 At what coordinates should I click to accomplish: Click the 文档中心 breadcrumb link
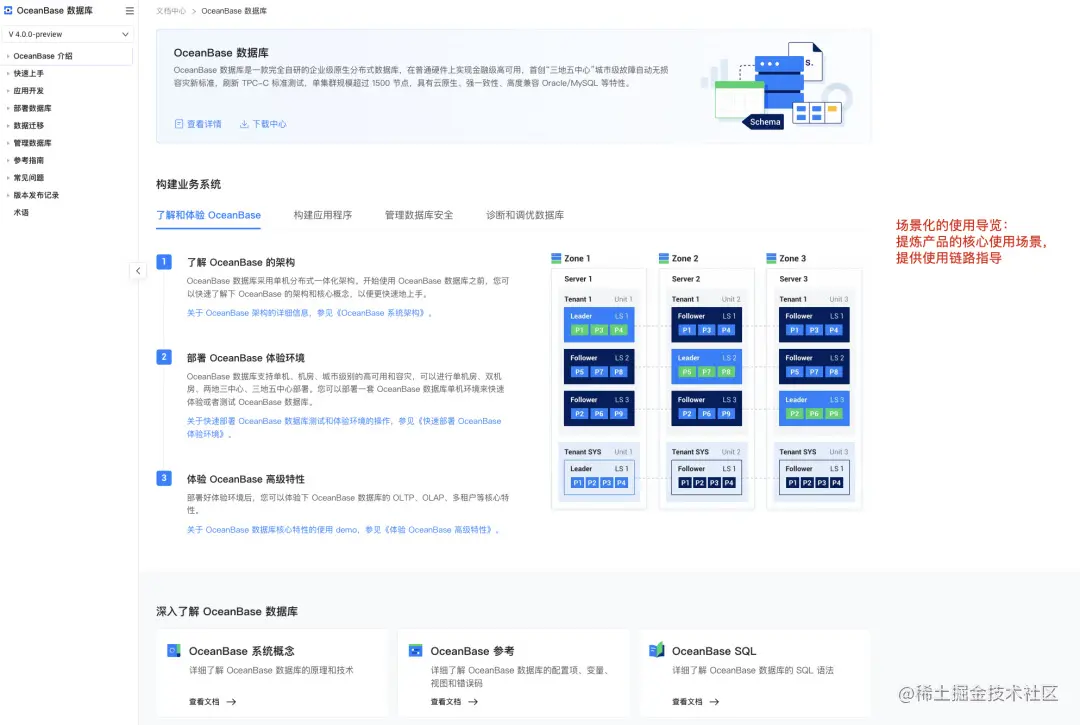point(171,11)
